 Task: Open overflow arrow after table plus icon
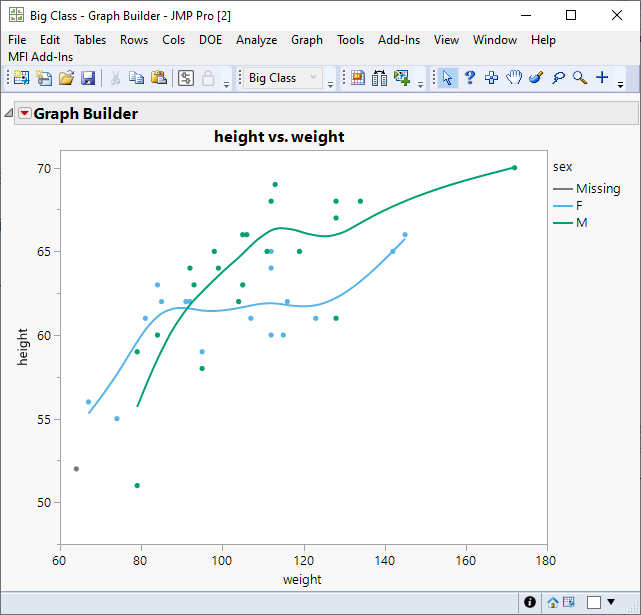(x=420, y=85)
